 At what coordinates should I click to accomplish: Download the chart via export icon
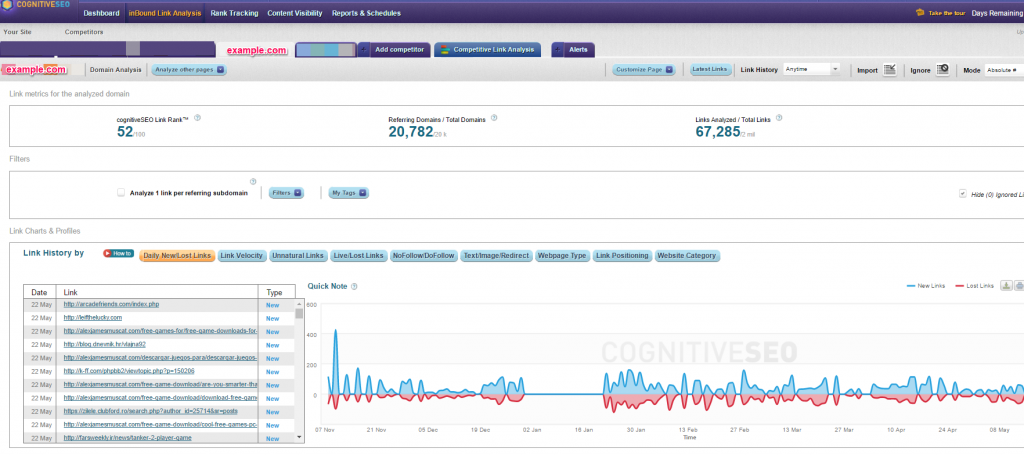1006,286
